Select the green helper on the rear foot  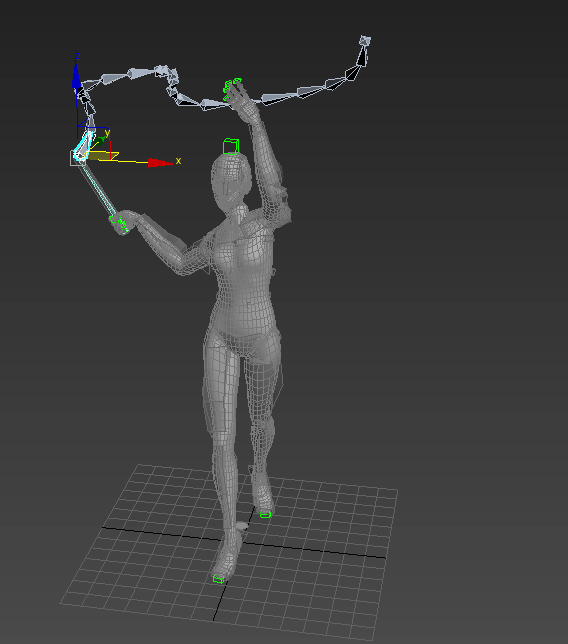pos(265,514)
